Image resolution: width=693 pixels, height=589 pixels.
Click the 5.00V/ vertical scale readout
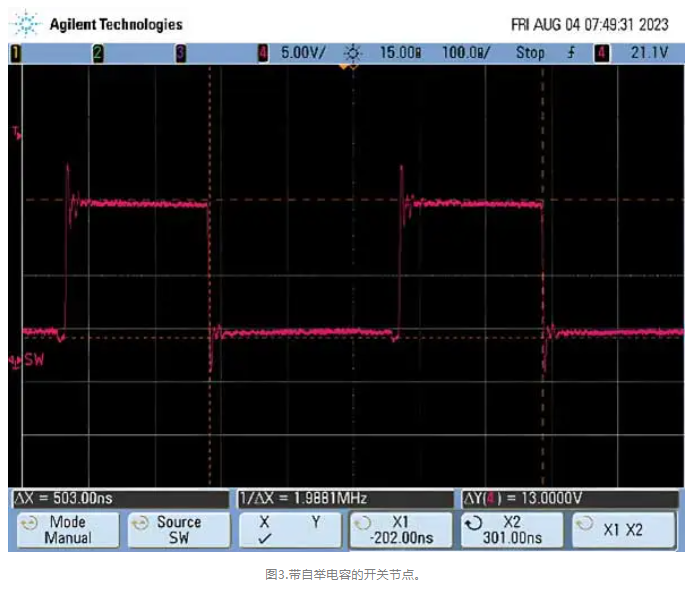[304, 54]
